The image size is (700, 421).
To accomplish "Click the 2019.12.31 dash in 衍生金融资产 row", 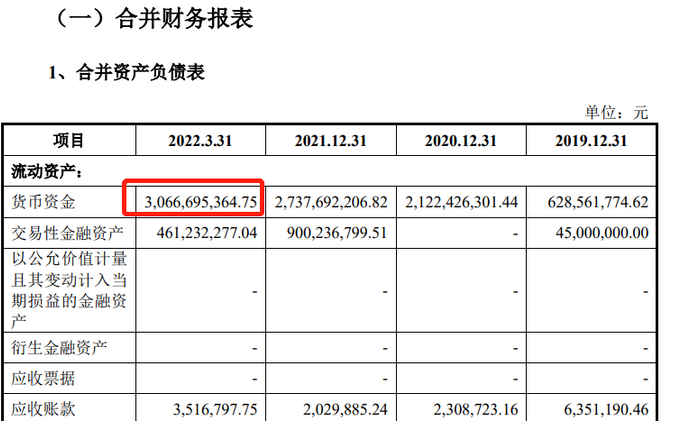I will point(646,349).
